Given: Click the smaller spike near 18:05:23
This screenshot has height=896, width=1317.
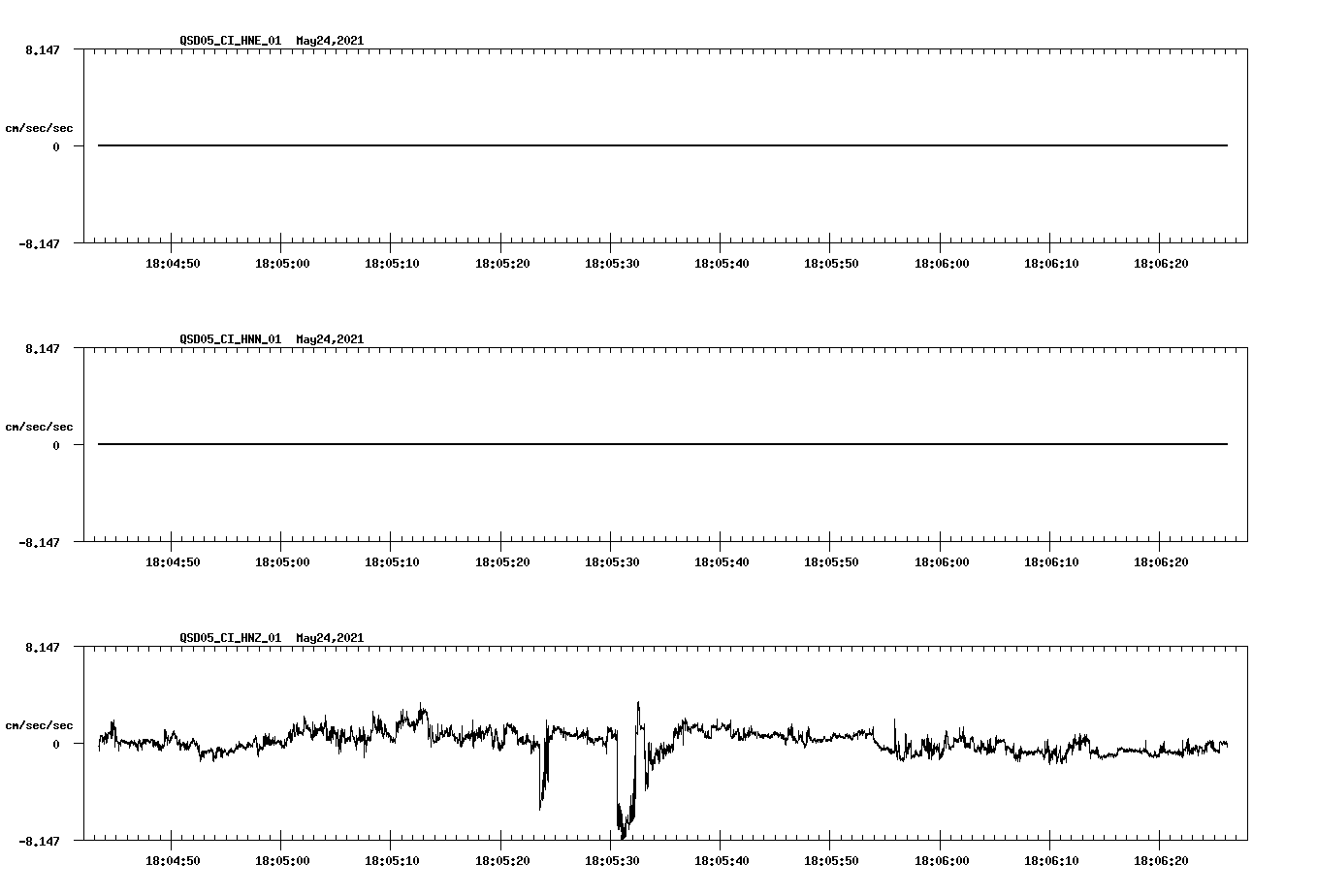Looking at the screenshot, I should coord(544,785).
